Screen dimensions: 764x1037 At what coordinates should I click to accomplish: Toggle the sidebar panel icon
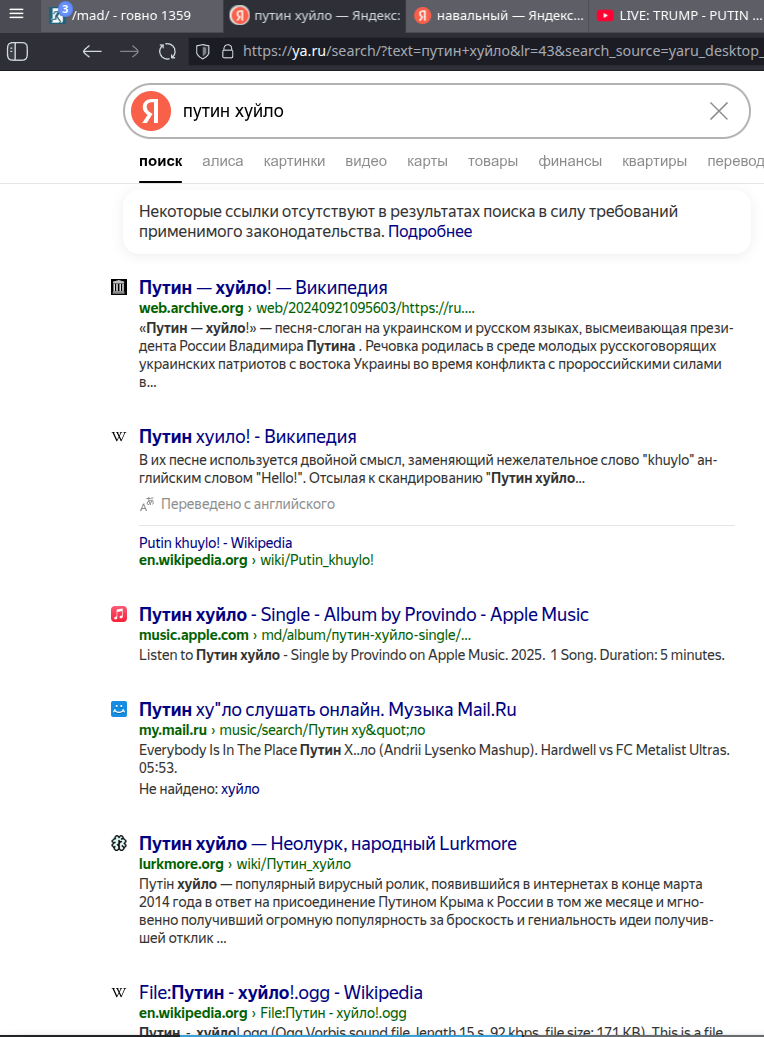coord(17,51)
